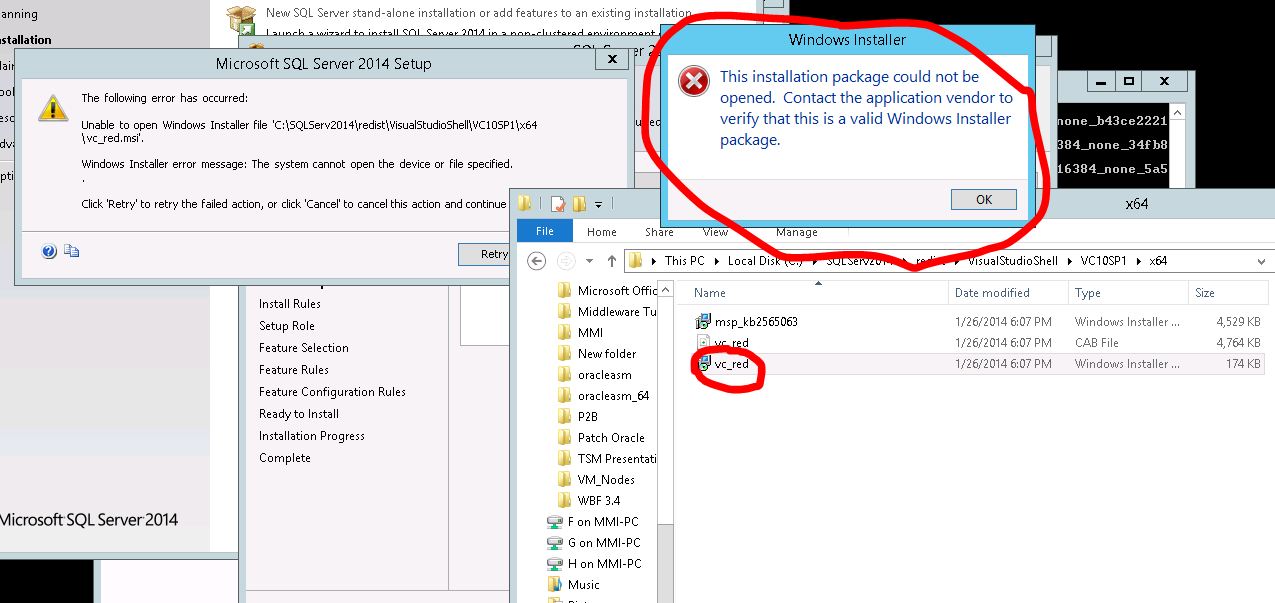The width and height of the screenshot is (1275, 603).
Task: Open the File tab in Explorer
Action: pos(545,231)
